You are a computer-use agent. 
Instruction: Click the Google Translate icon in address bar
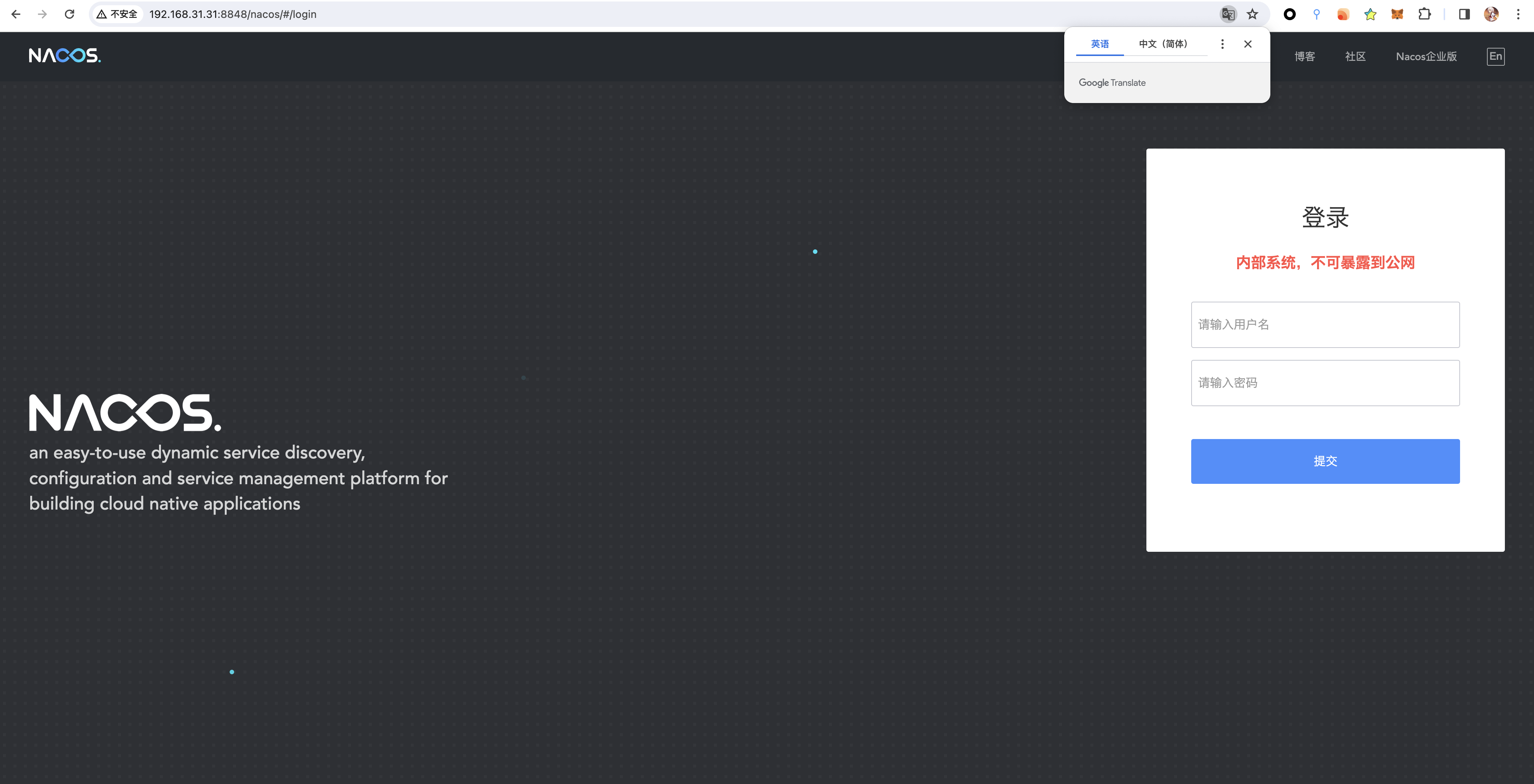pyautogui.click(x=1227, y=14)
